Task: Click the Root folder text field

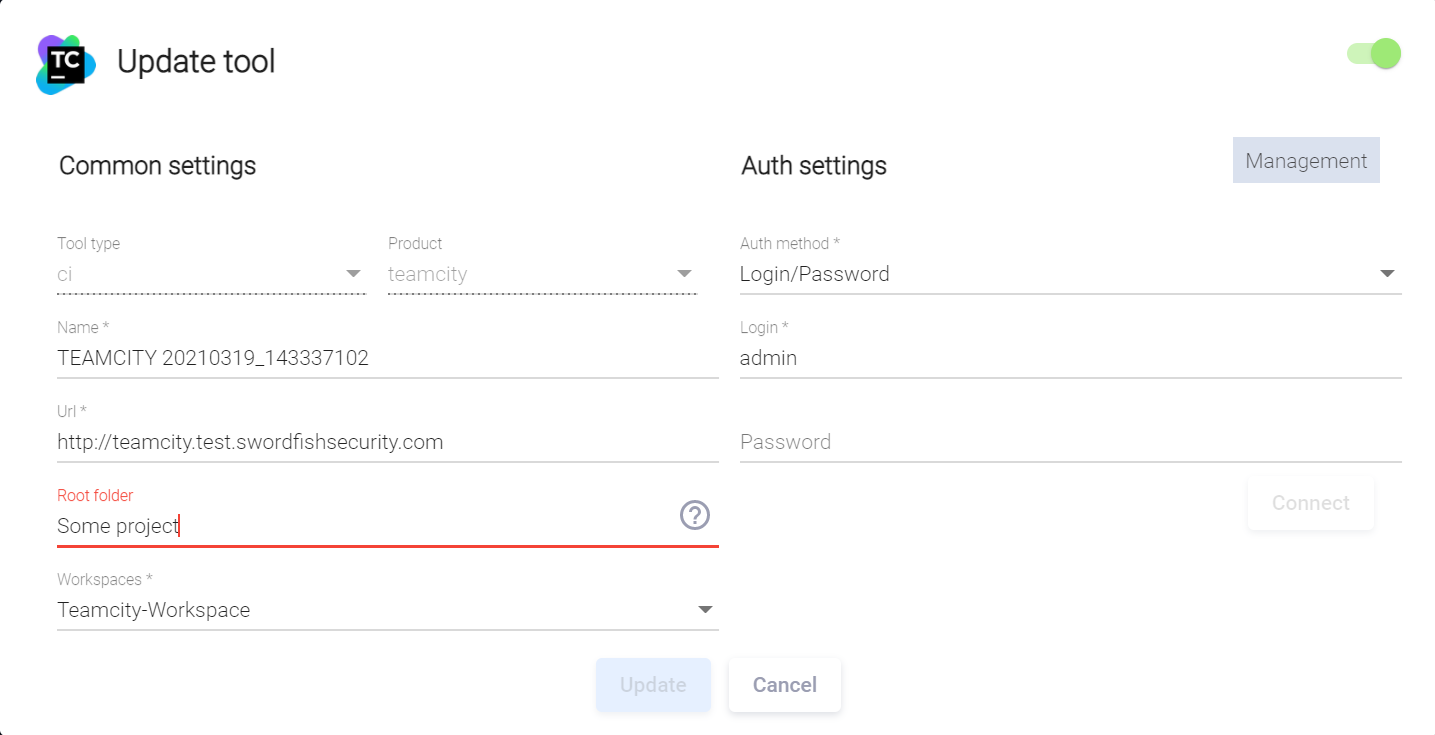Action: coord(360,526)
